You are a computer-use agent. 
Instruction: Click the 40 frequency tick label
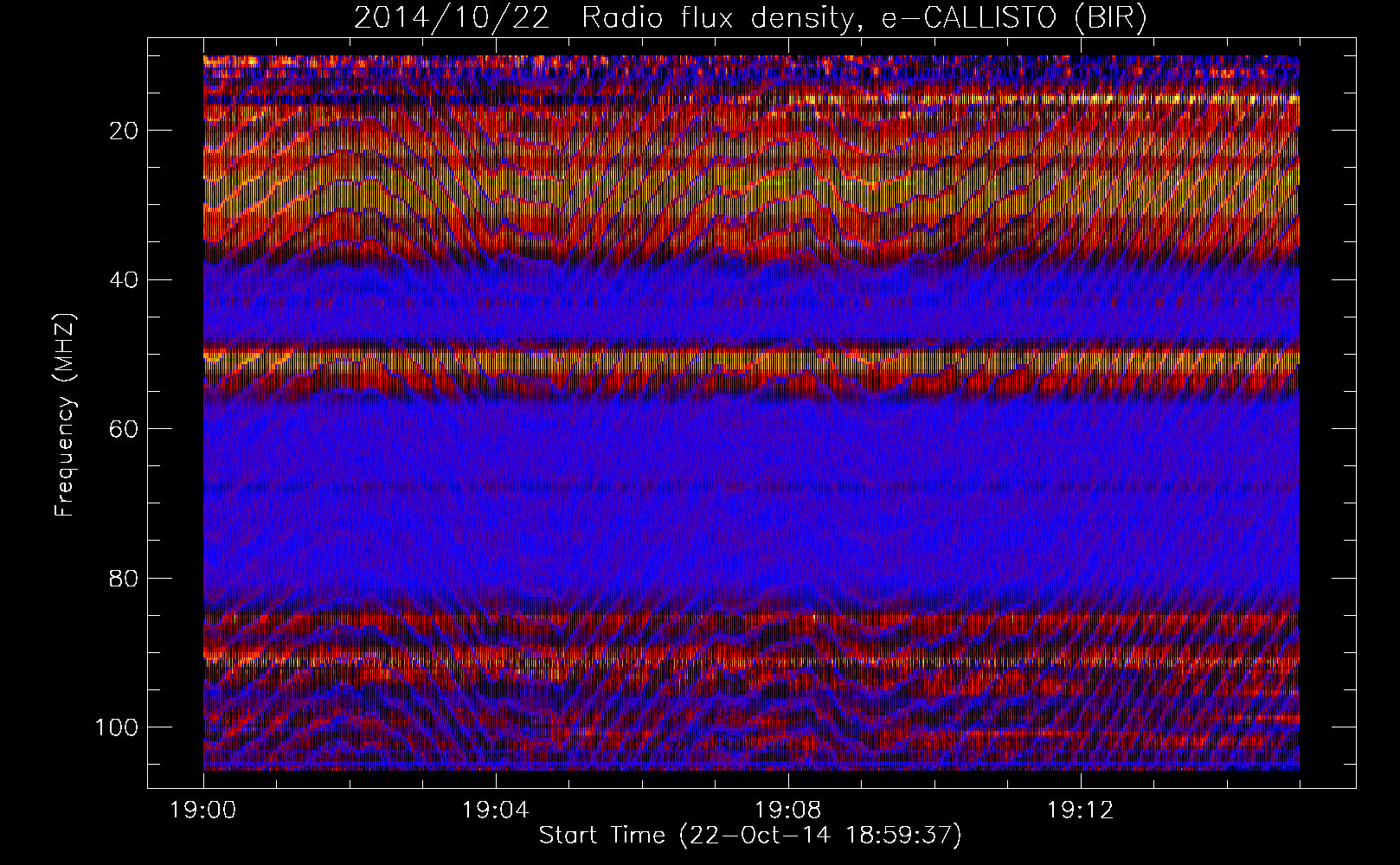pos(125,280)
